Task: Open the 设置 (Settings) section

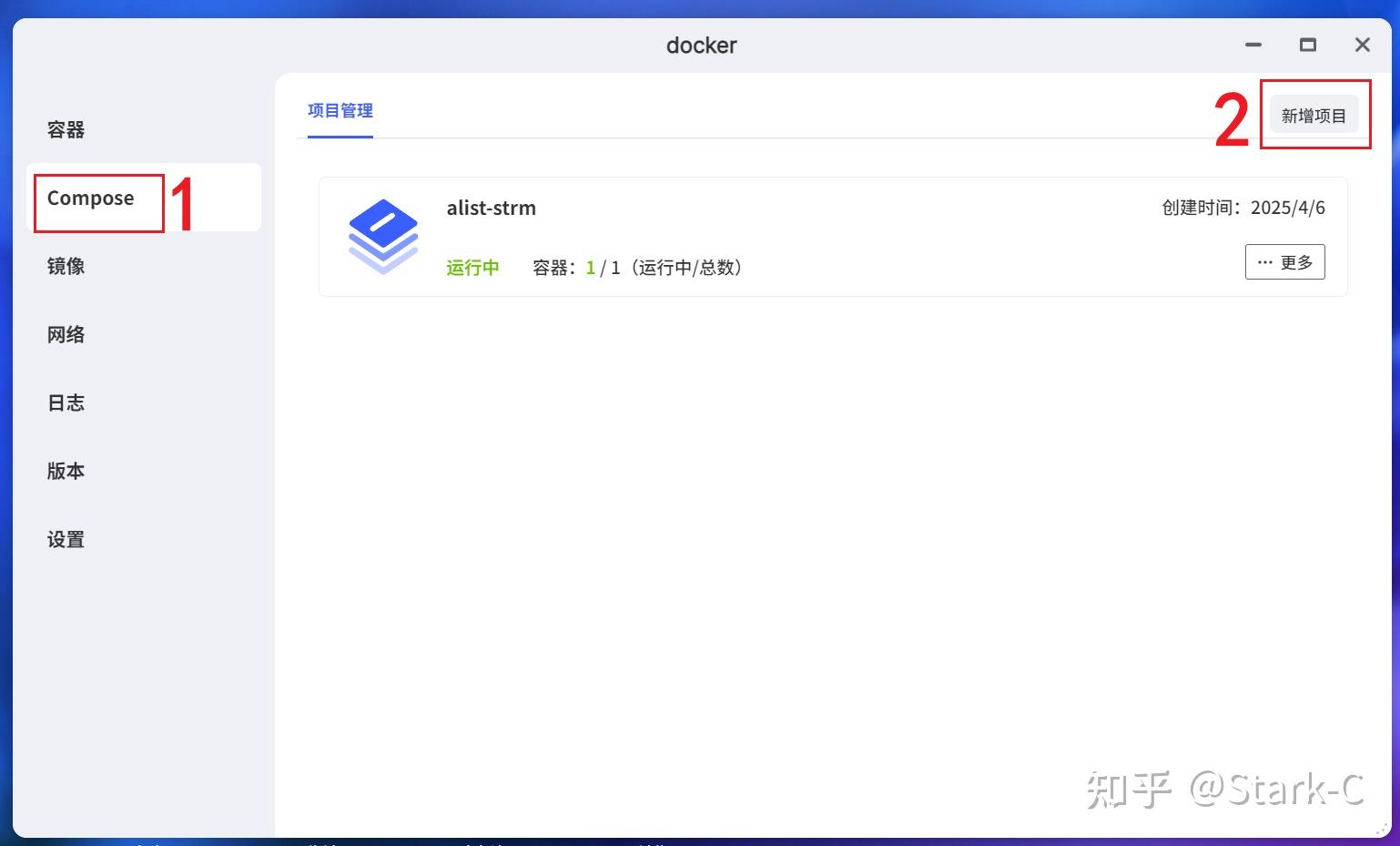Action: (x=65, y=538)
